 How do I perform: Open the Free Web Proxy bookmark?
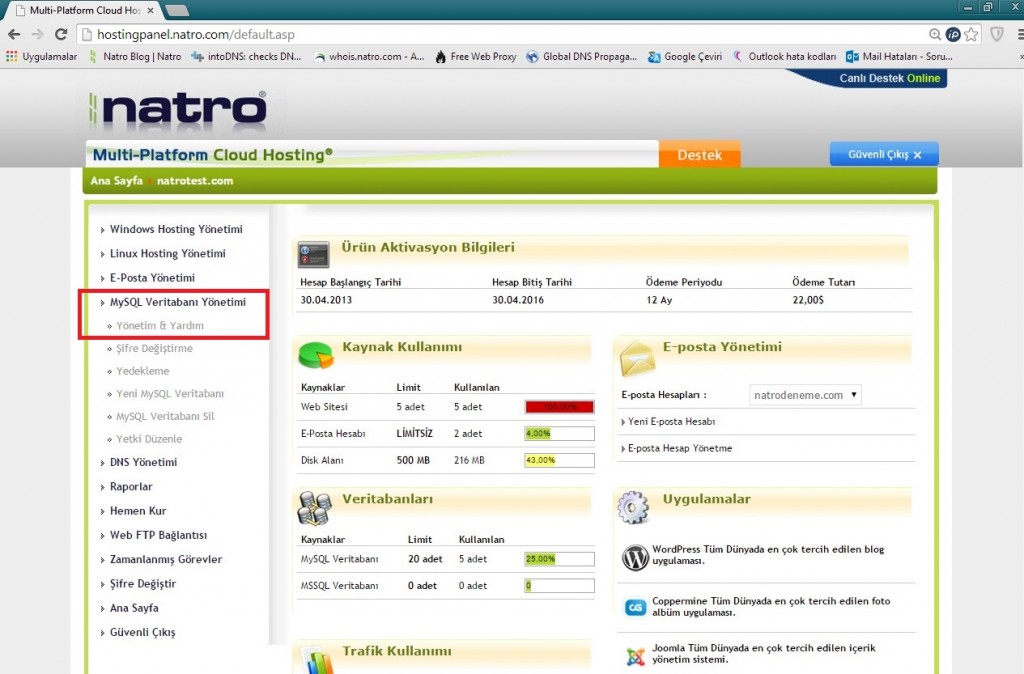[x=475, y=57]
